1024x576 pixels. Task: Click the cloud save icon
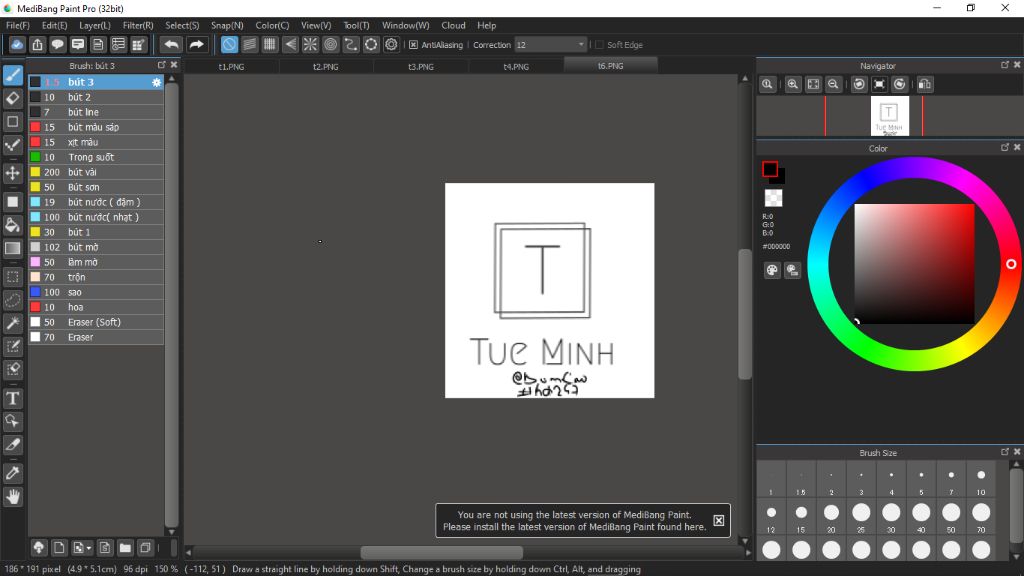click(17, 44)
